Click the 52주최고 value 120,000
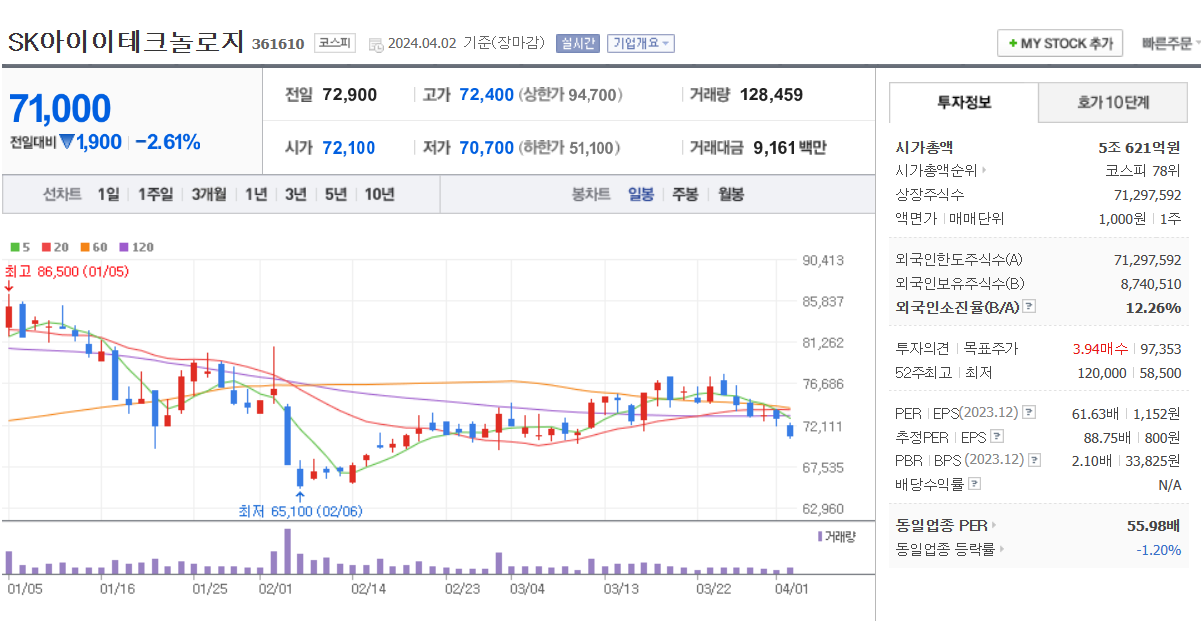The image size is (1201, 621). click(1100, 372)
